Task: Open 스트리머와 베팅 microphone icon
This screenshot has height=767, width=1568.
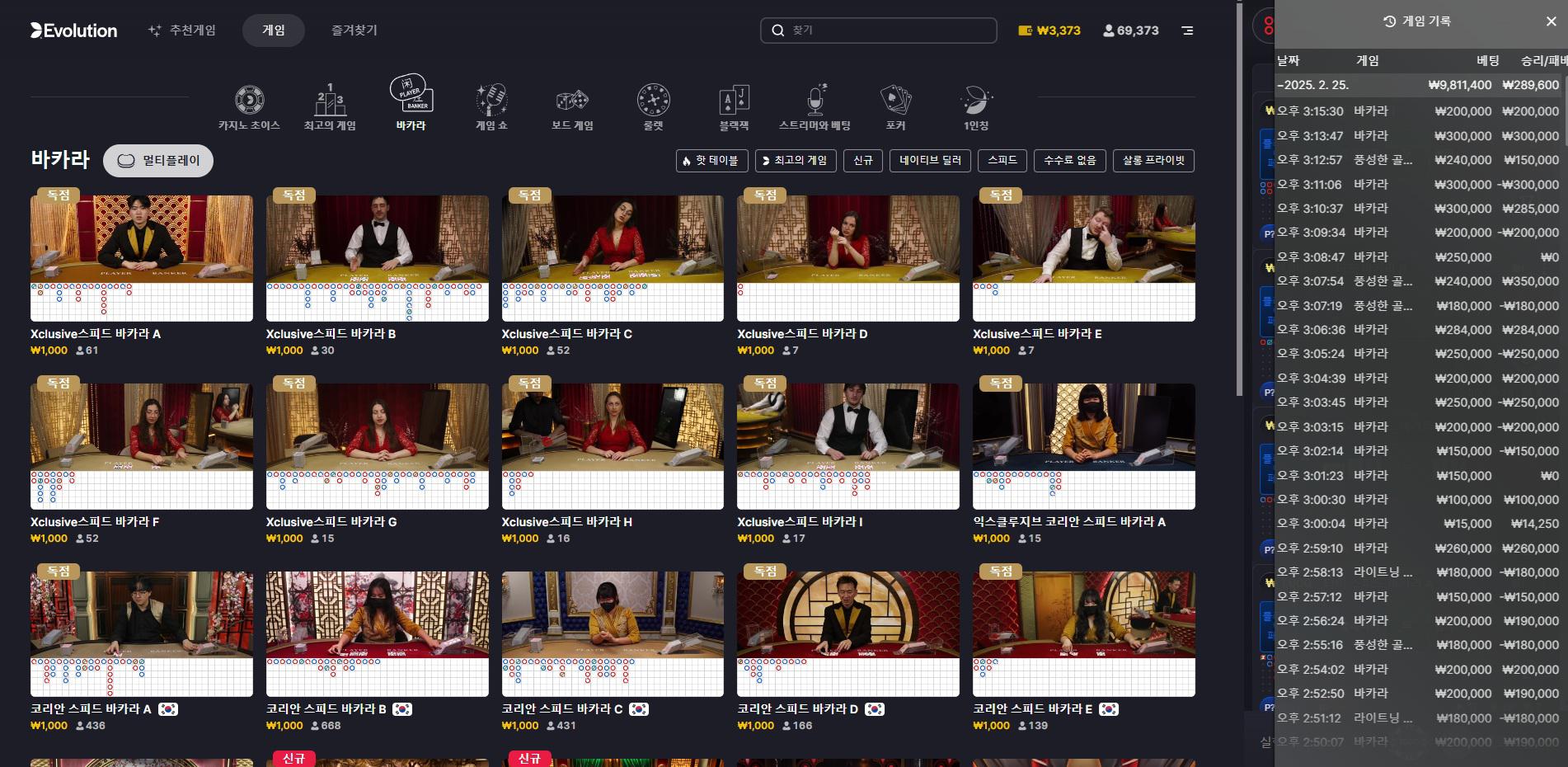Action: 815,101
